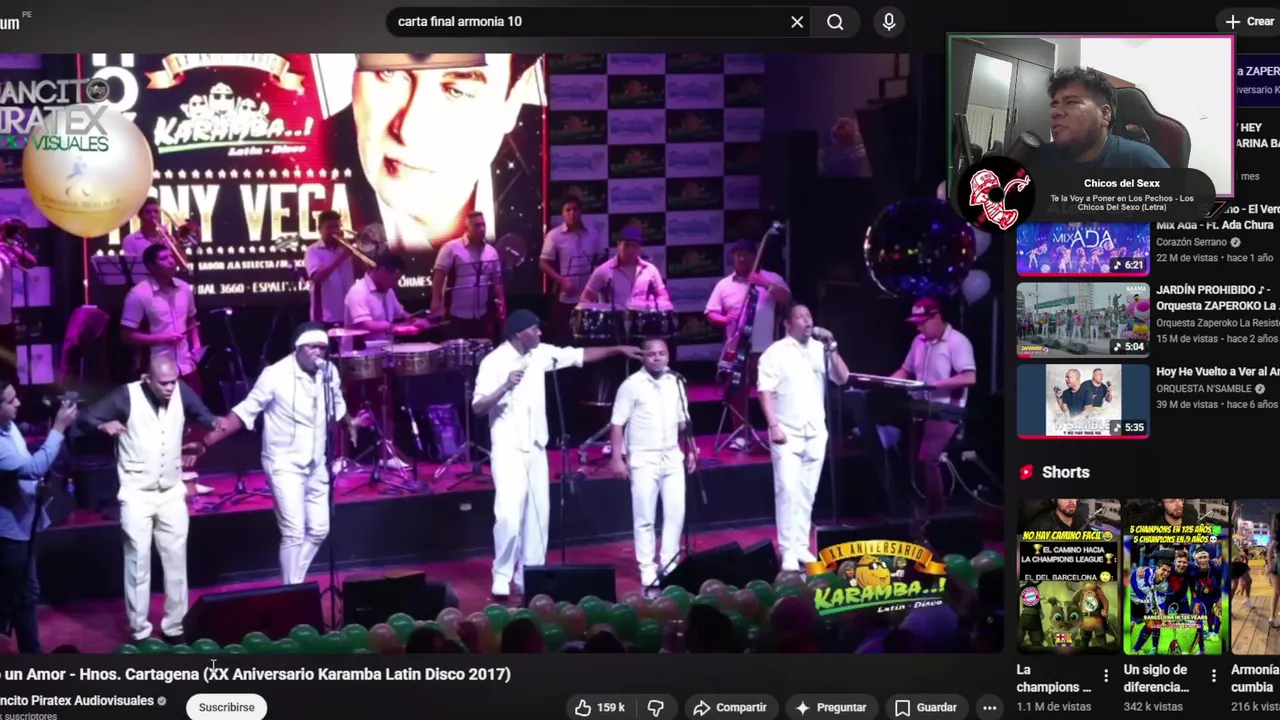The height and width of the screenshot is (720, 1280).
Task: Click the 'Un siglo de diferencia' short title
Action: [x=1156, y=678]
